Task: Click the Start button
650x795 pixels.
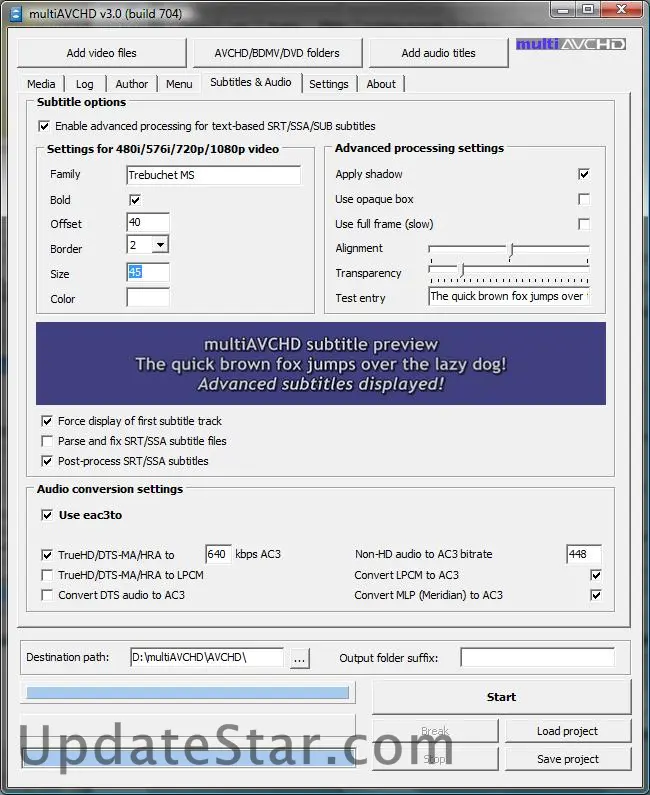Action: 501,697
